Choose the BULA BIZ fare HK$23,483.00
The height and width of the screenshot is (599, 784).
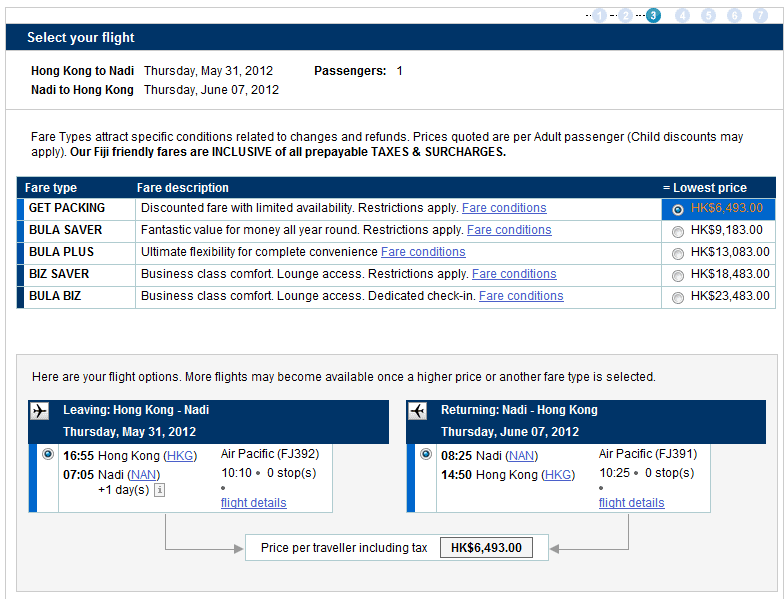tap(679, 297)
